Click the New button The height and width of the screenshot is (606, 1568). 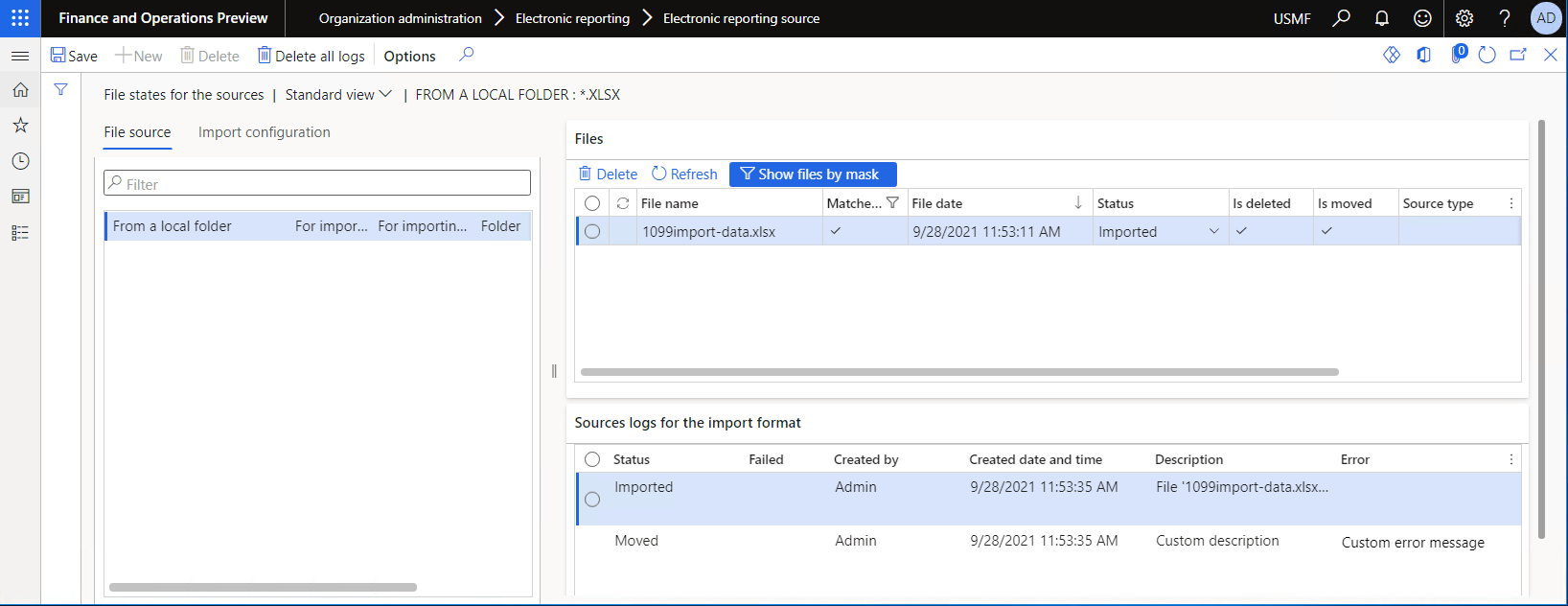tap(139, 56)
